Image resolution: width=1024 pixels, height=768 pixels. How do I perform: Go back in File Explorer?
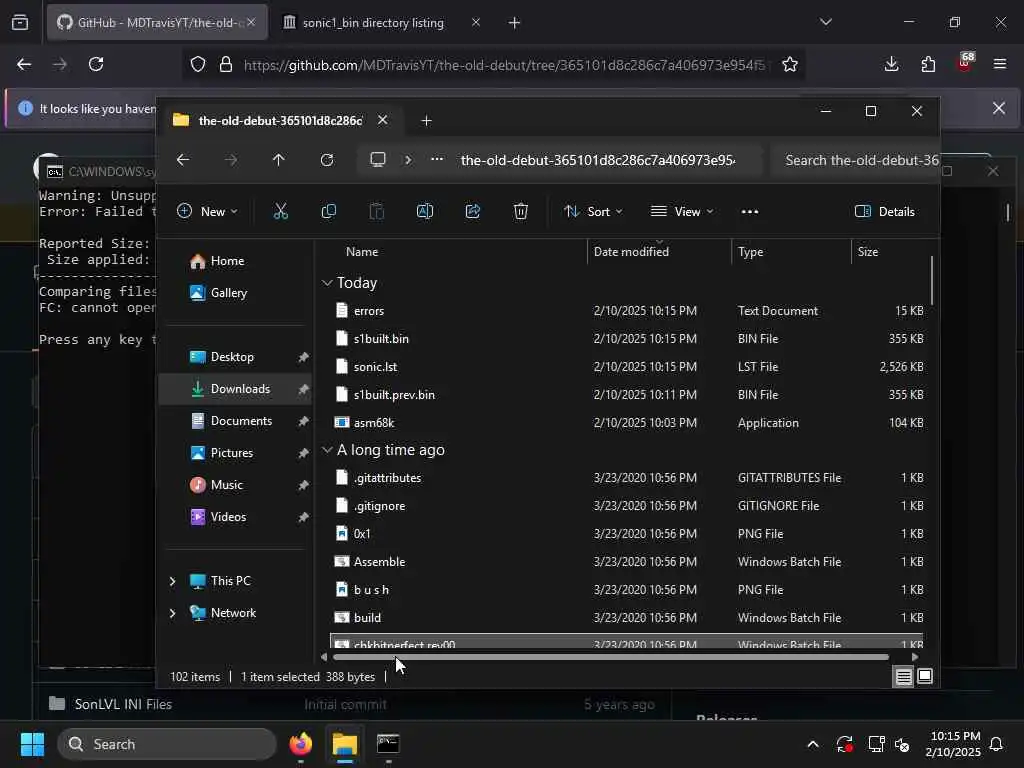183,159
